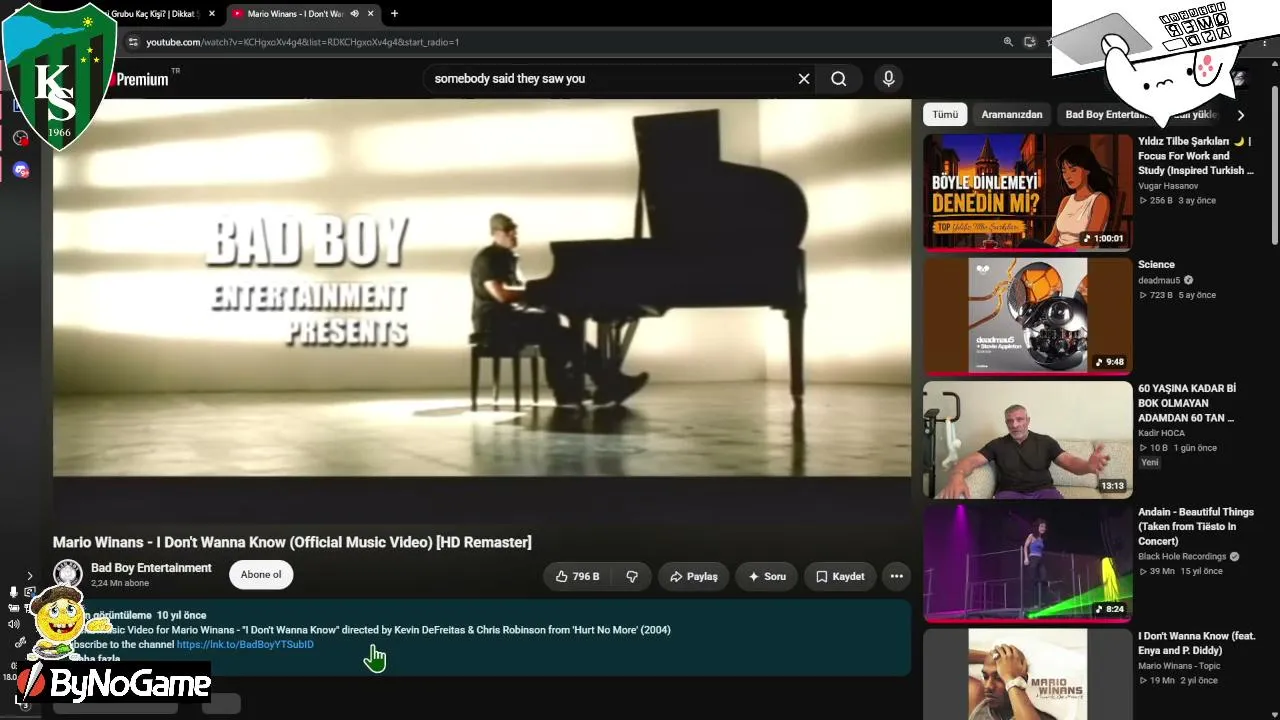Screen dimensions: 1280x720
Task: Open the Yıldız Tilbe Şarkıları video thumbnail
Action: click(x=1027, y=192)
